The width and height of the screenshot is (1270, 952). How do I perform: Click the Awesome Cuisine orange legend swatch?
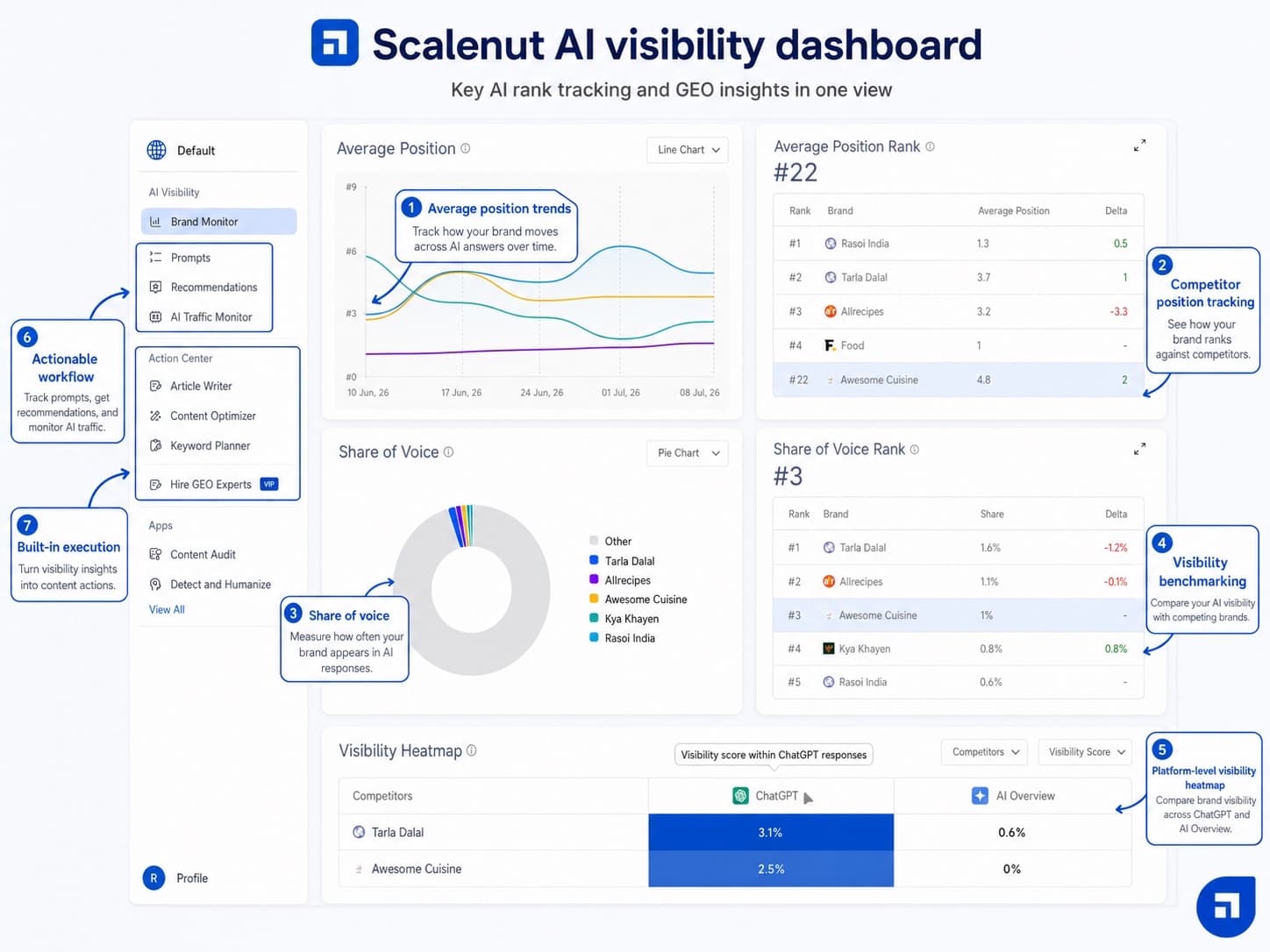click(594, 599)
